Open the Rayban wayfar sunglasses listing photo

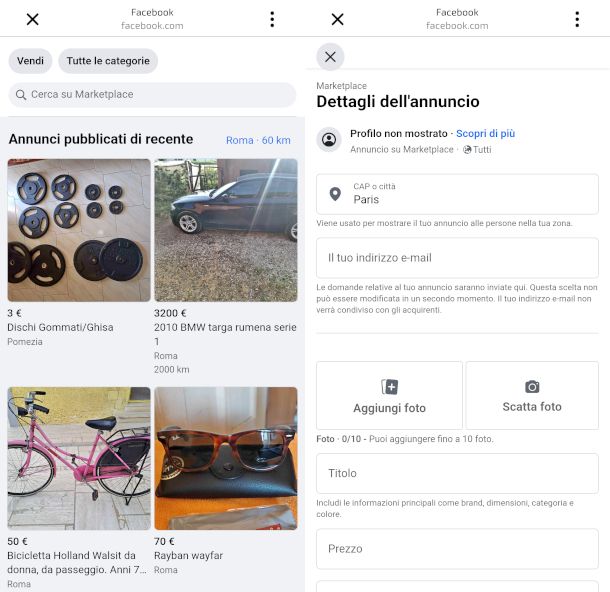[226, 458]
